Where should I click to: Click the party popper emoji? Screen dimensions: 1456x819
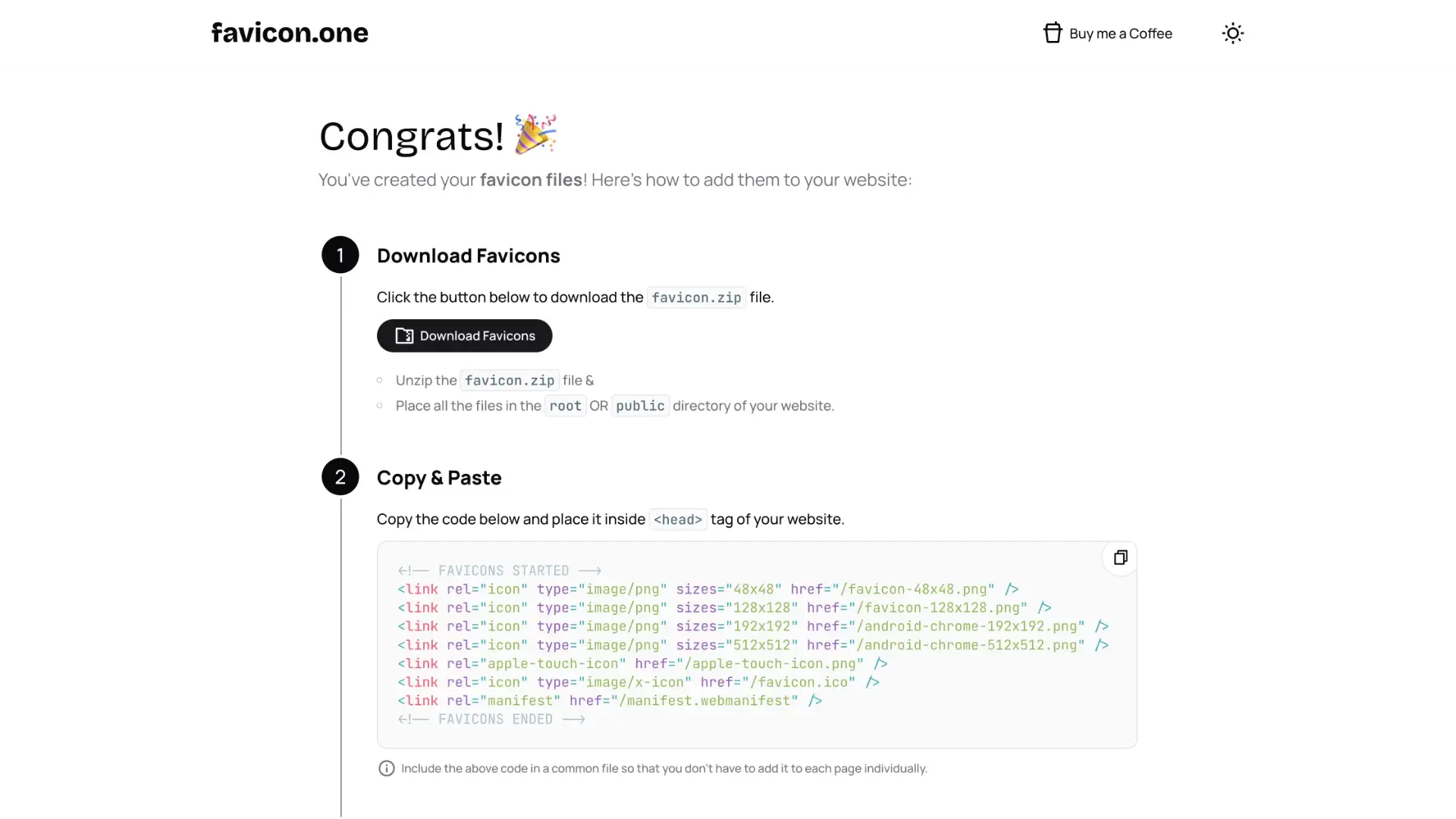tap(535, 135)
